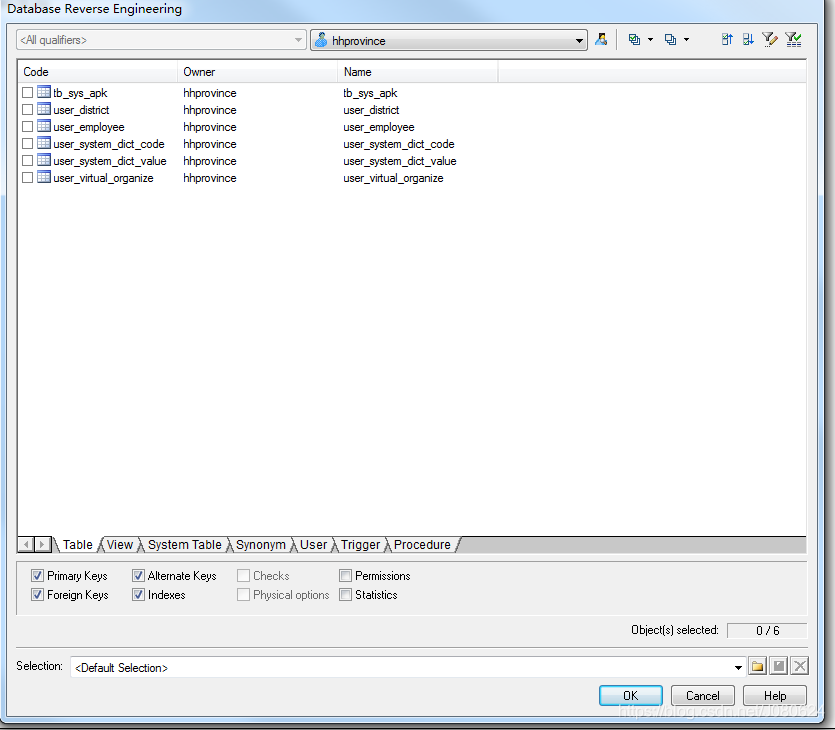Click the Deselect All toolbar icon
The height and width of the screenshot is (730, 835).
[670, 39]
